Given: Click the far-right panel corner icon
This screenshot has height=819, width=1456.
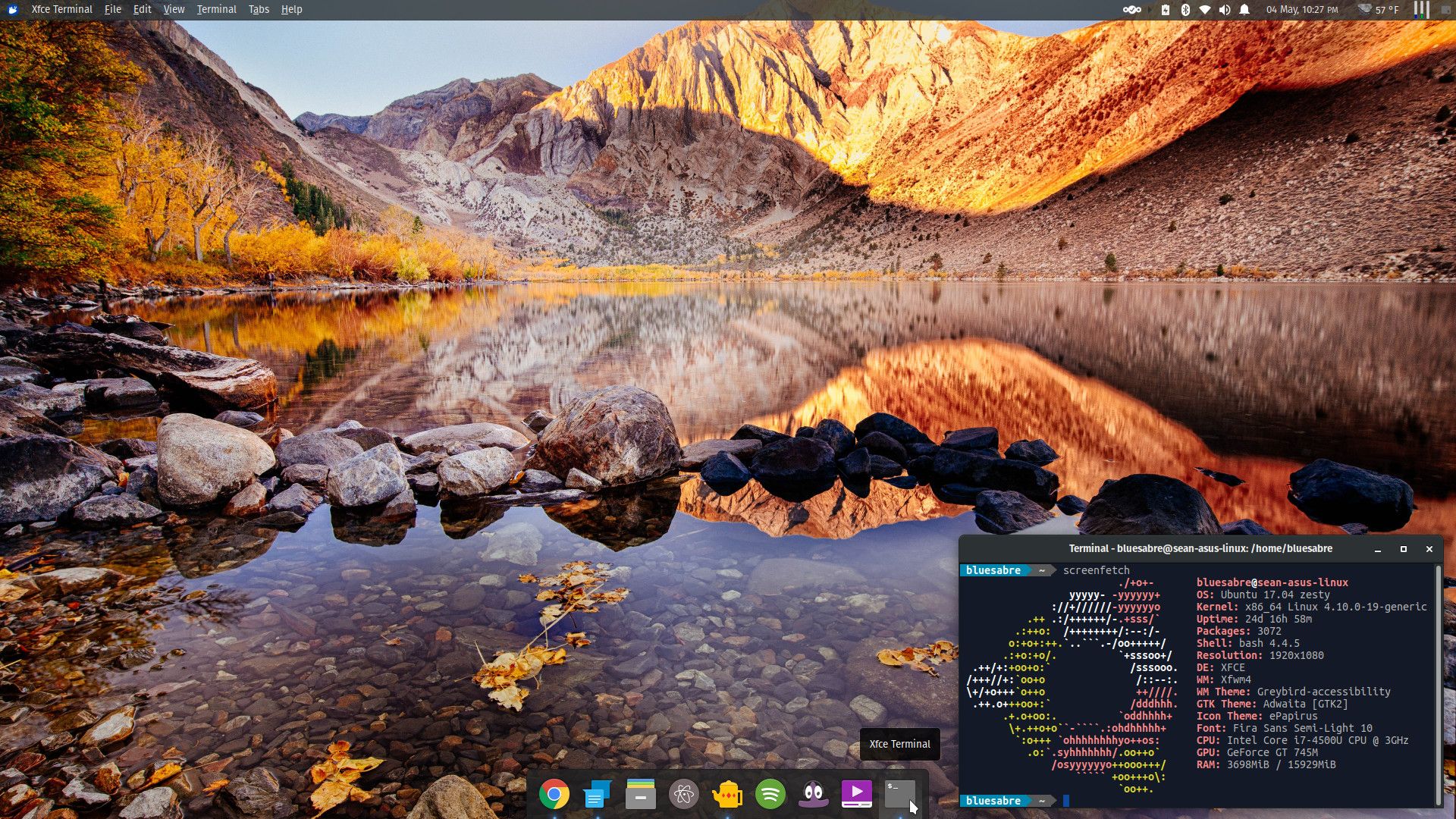Looking at the screenshot, I should pyautogui.click(x=1446, y=10).
